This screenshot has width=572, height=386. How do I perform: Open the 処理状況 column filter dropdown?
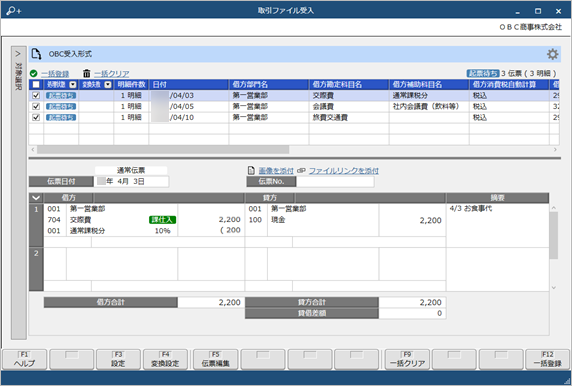pos(73,85)
